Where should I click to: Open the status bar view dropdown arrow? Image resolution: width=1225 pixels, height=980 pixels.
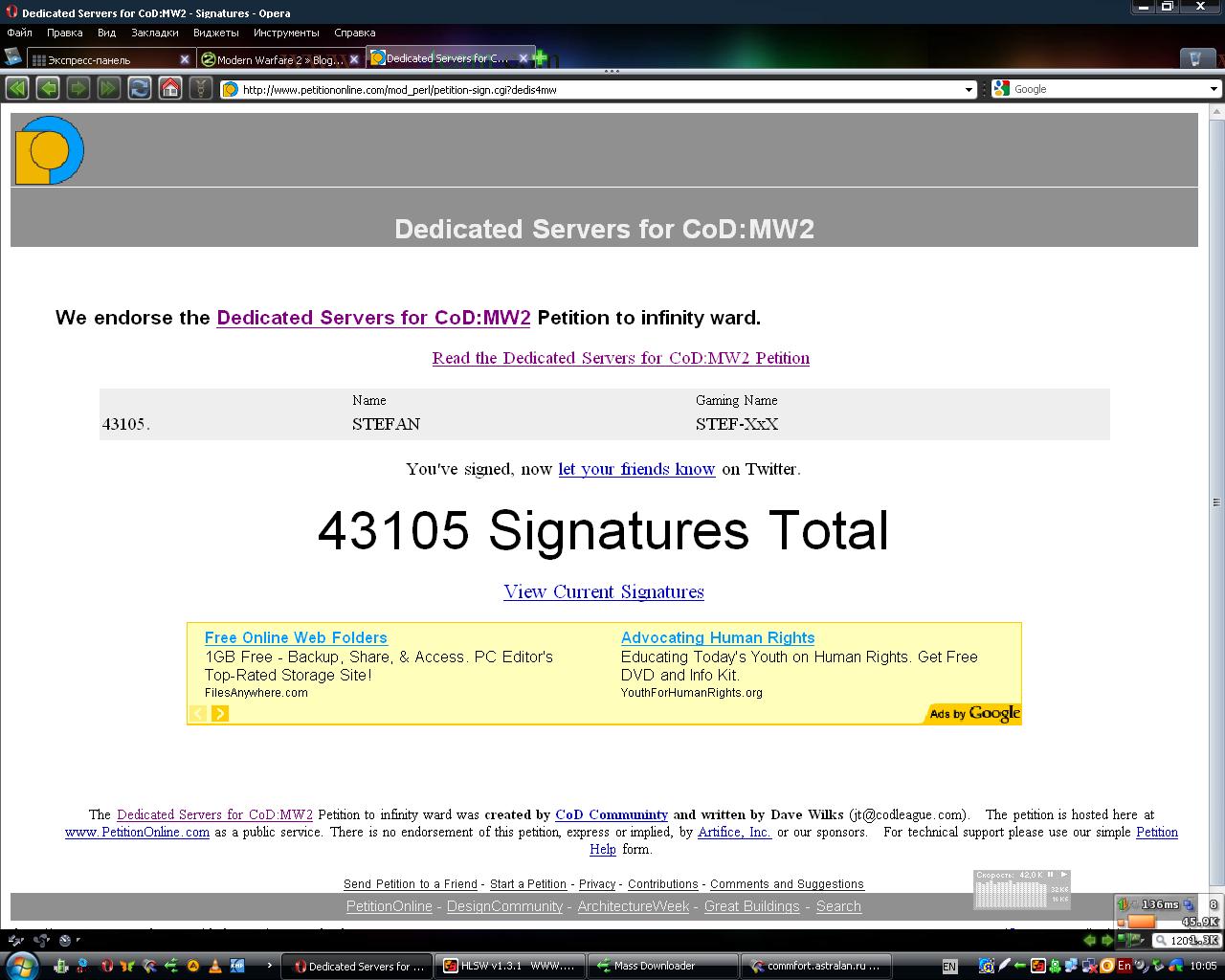pos(78,940)
